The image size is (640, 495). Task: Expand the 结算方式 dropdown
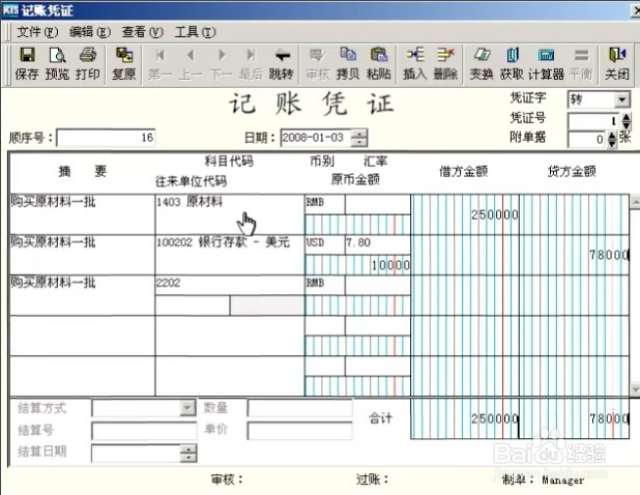coord(188,408)
